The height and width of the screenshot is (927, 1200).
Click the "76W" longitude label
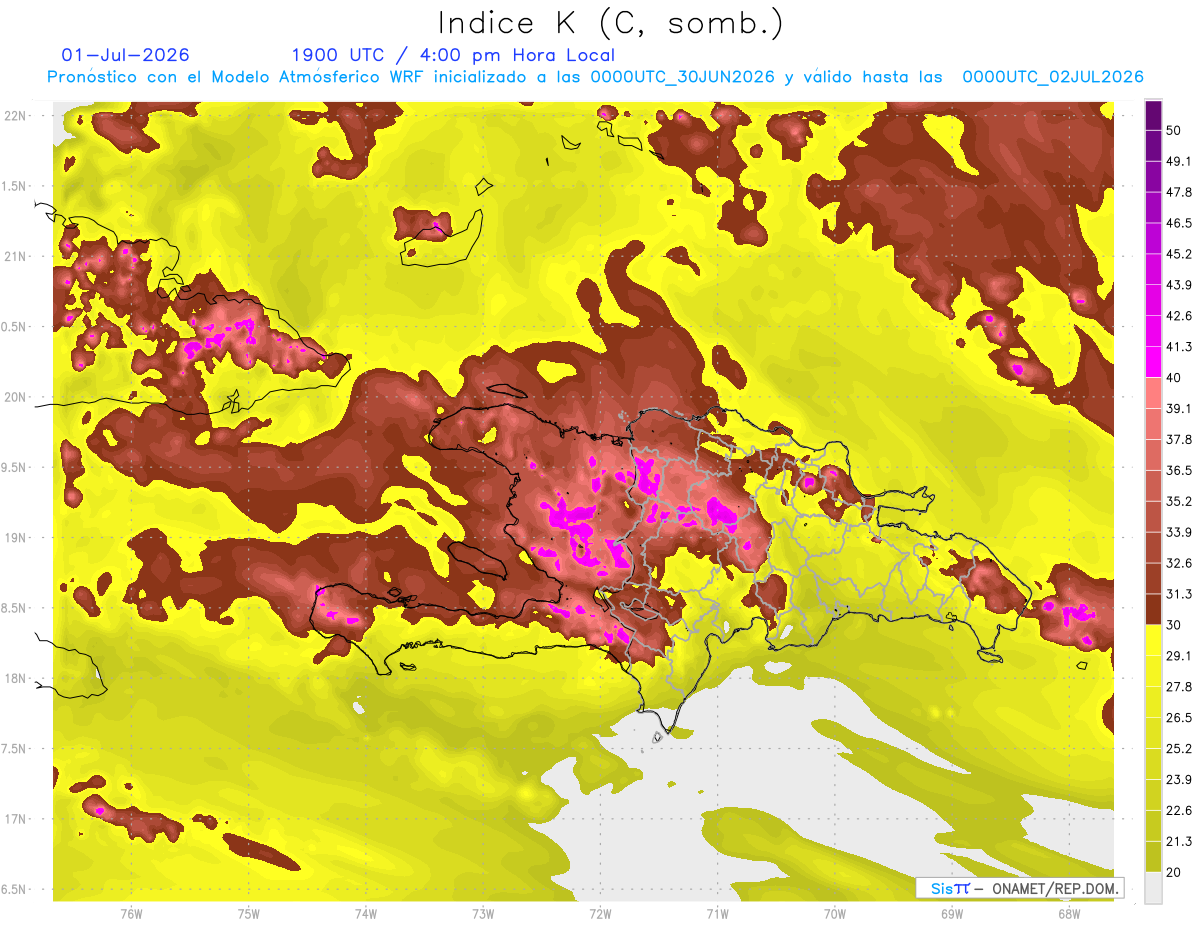pyautogui.click(x=131, y=914)
